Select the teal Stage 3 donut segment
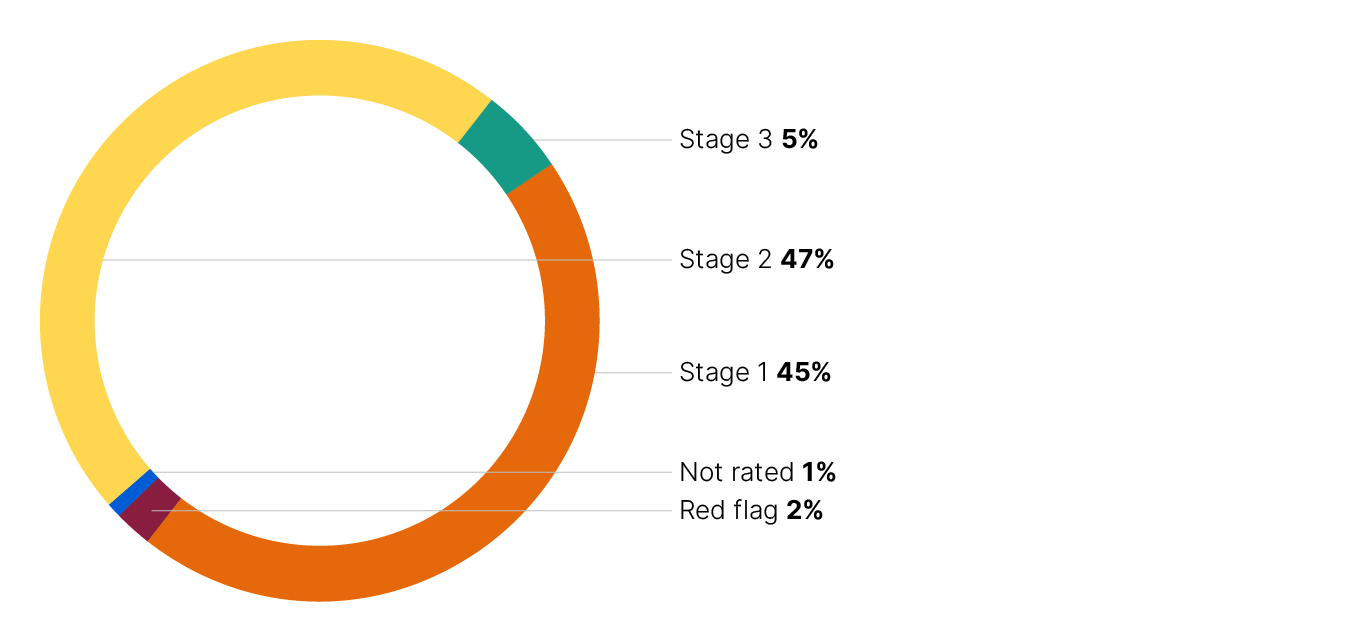The height and width of the screenshot is (640, 1360). pos(505,147)
